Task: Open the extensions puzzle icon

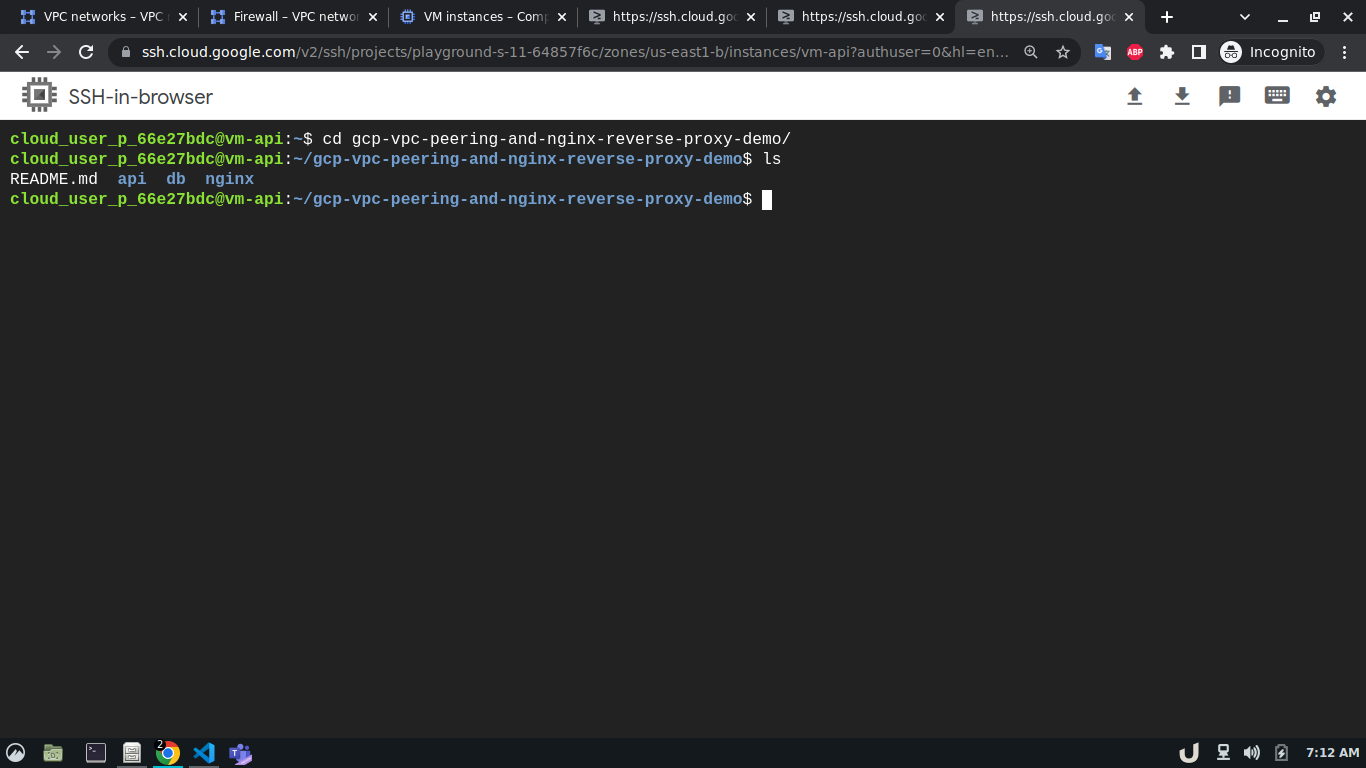Action: click(x=1167, y=52)
